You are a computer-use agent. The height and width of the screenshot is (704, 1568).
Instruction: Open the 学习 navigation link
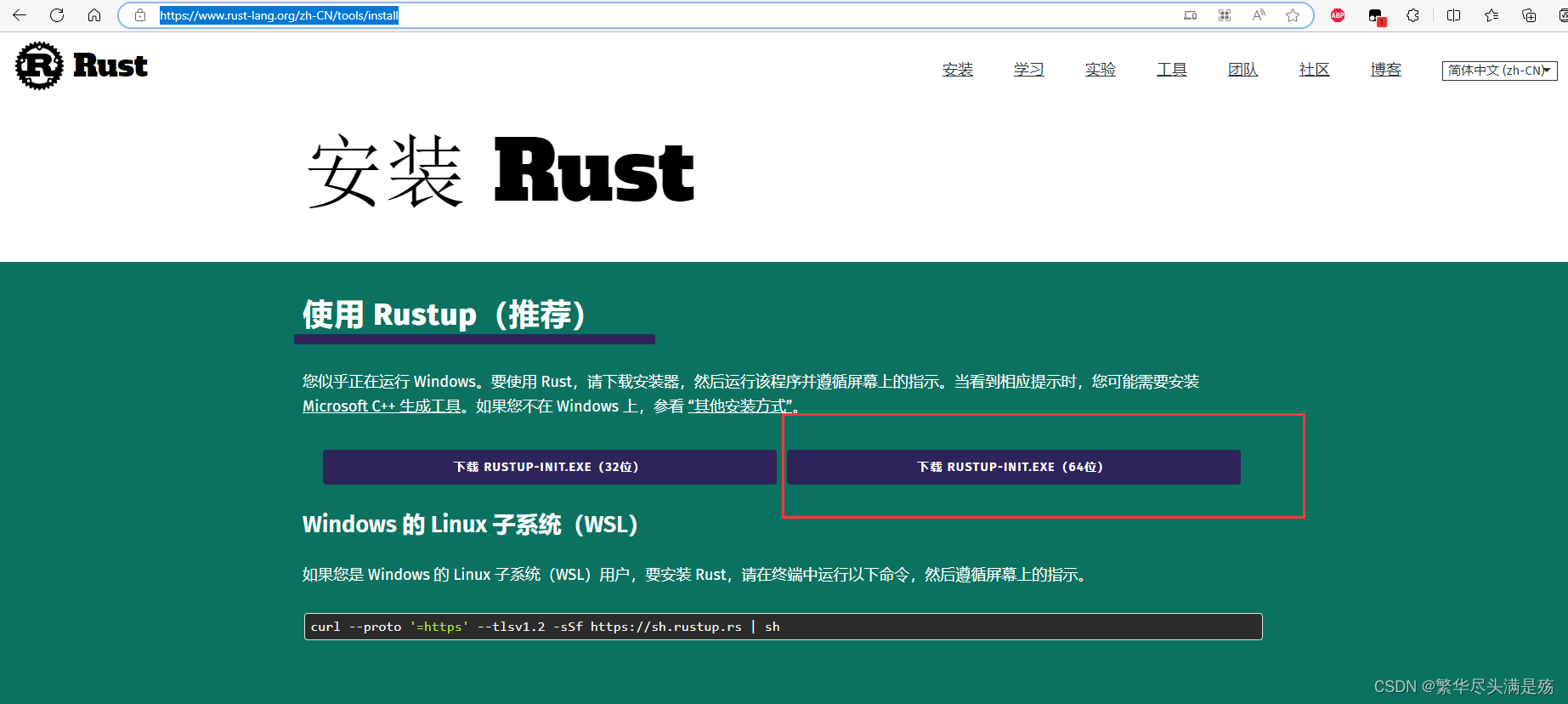click(1029, 70)
